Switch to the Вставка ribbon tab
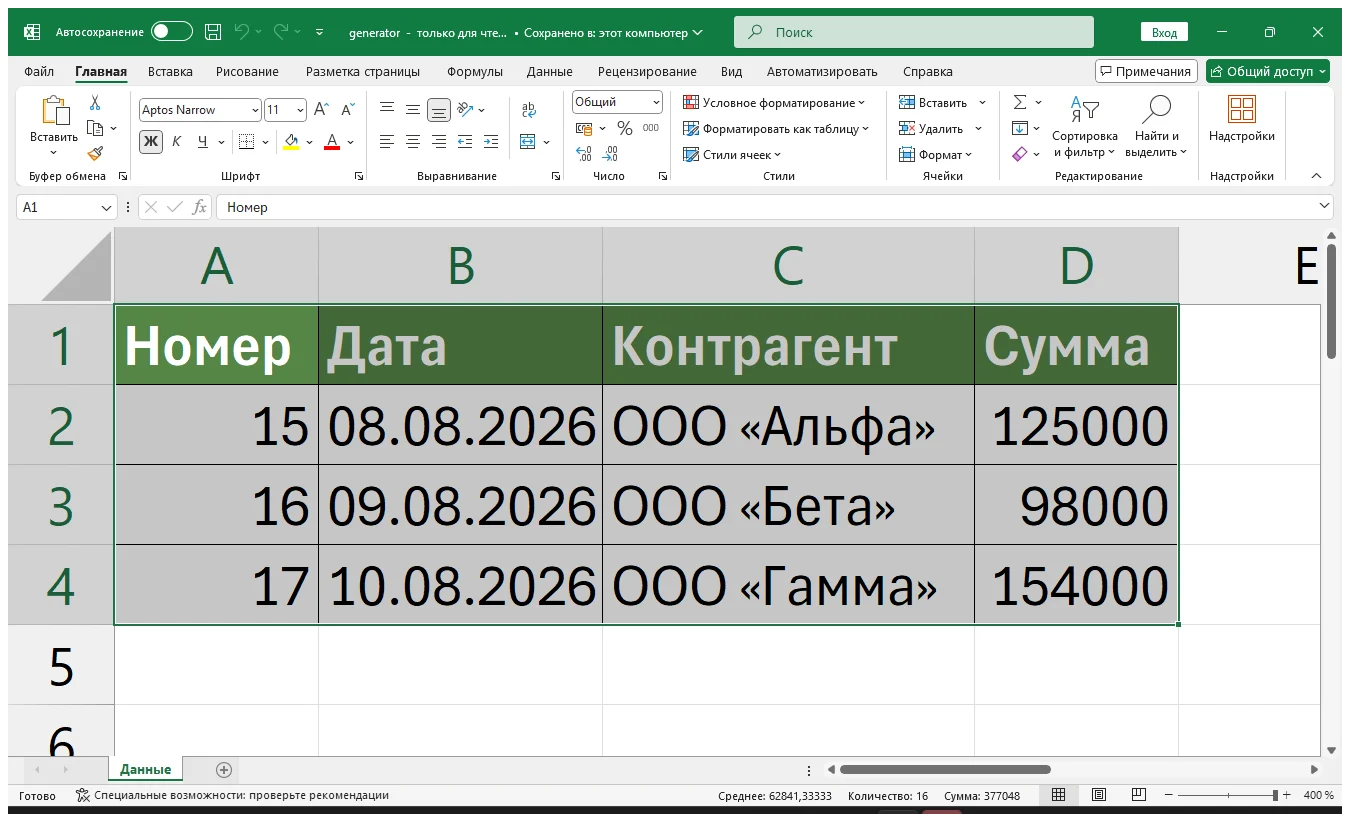The height and width of the screenshot is (814, 1350). (x=170, y=72)
